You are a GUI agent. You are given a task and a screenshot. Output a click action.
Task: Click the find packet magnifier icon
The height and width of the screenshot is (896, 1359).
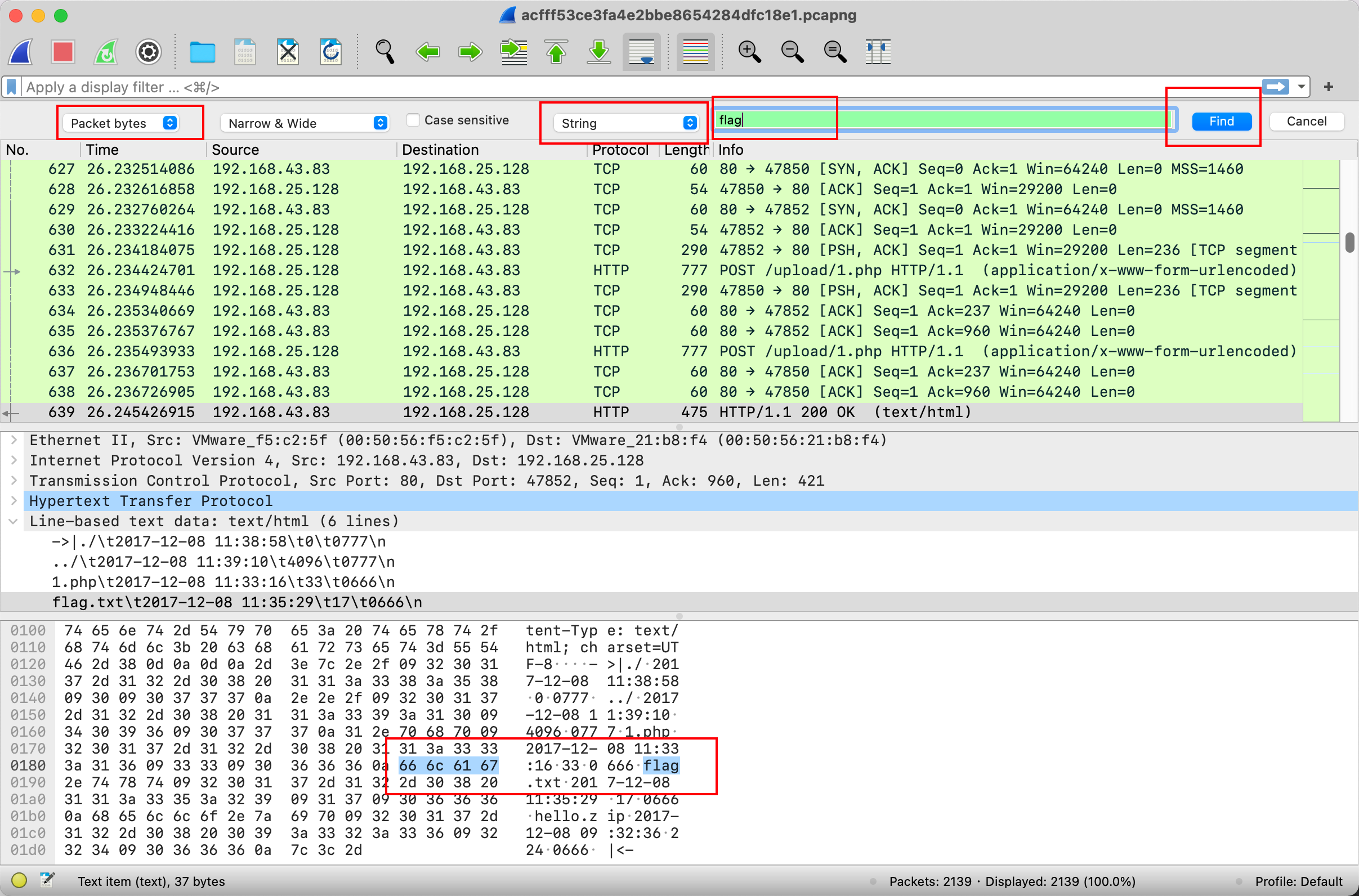pos(385,52)
